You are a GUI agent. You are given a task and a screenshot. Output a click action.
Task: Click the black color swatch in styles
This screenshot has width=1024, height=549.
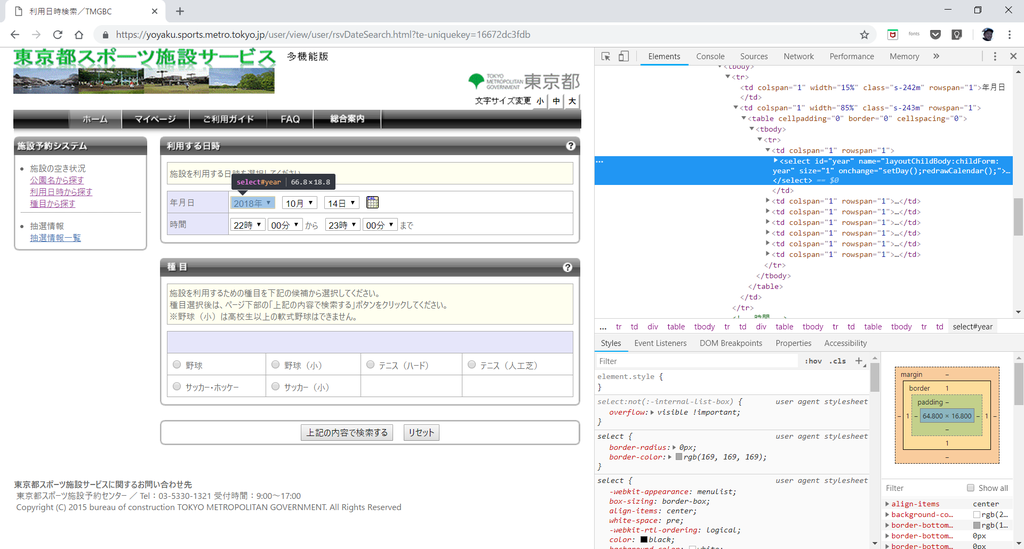click(x=643, y=540)
